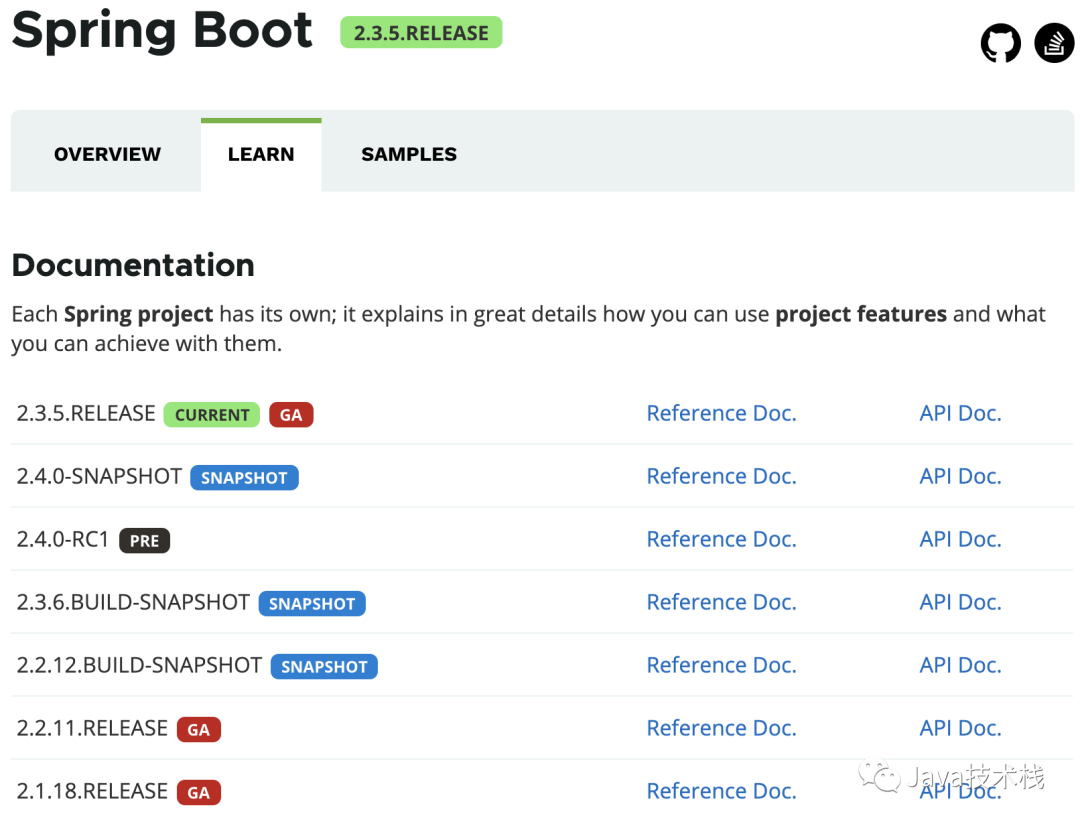Screen dimensions: 1080x824
Task: Open Reference Doc. for 2.2.11.RELEASE
Action: click(x=721, y=728)
